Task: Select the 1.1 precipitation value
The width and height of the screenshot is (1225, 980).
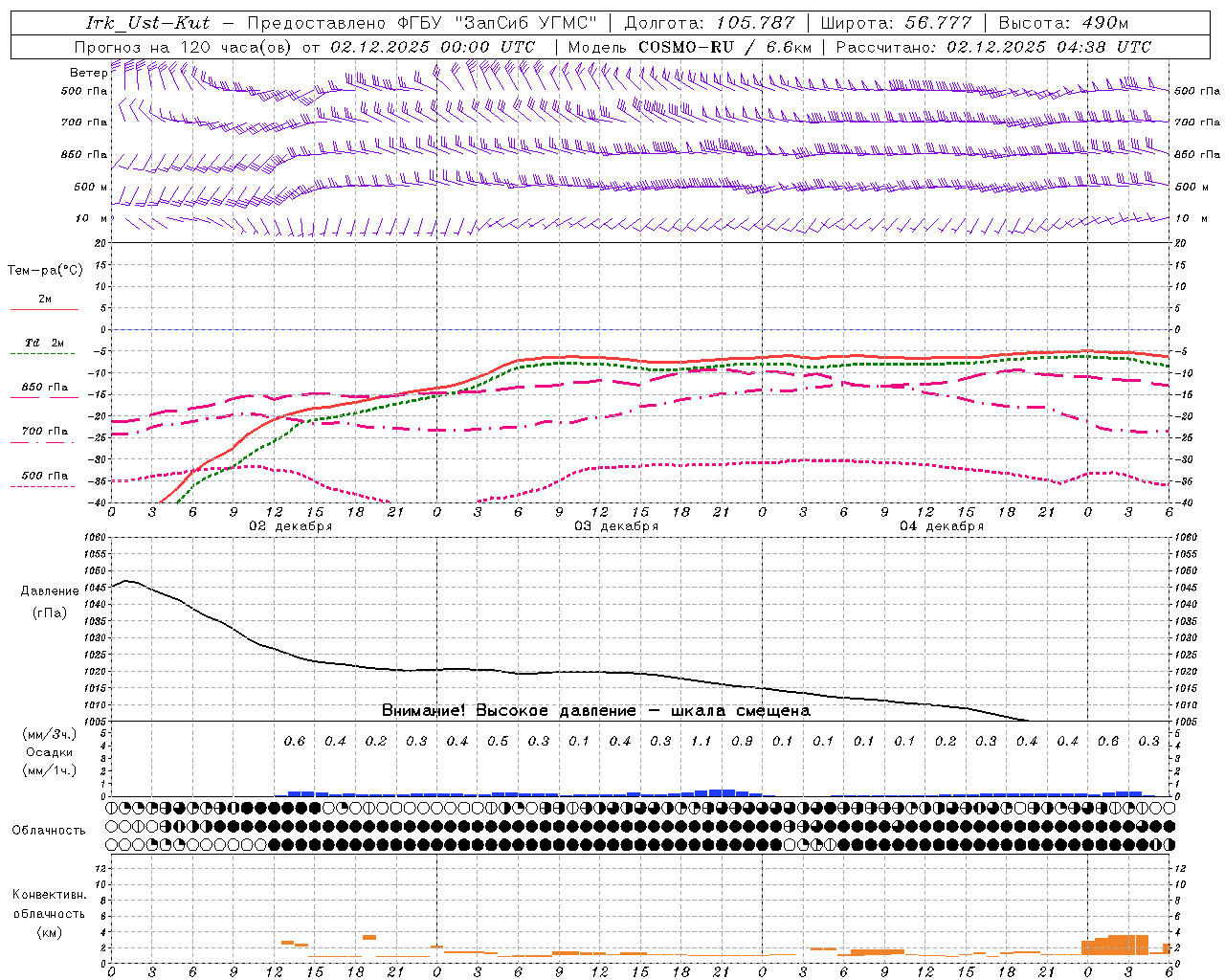Action: [702, 742]
